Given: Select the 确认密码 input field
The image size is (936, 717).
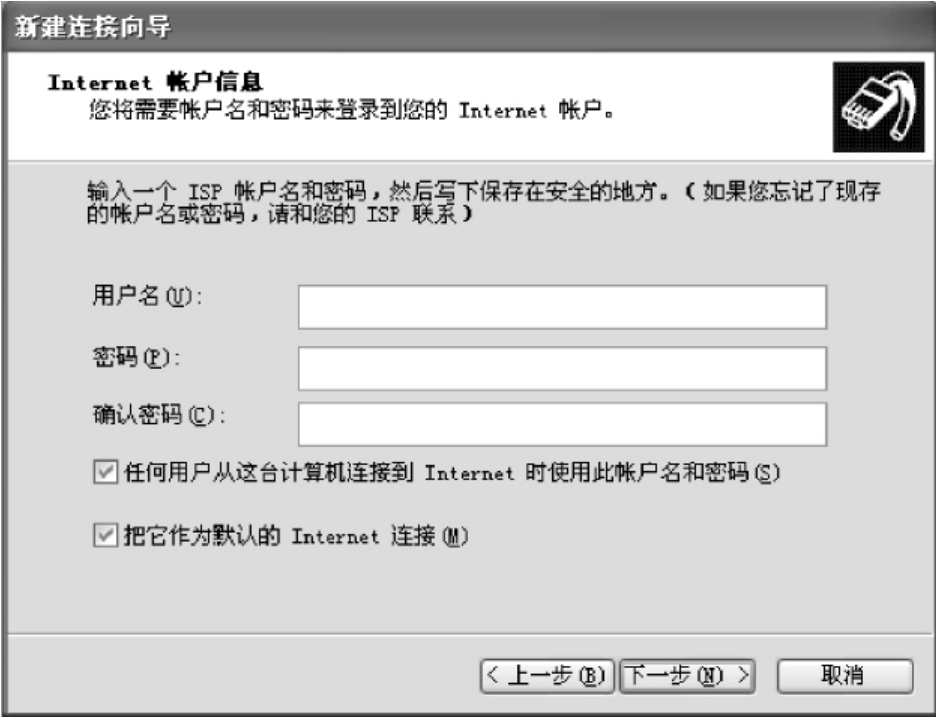Looking at the screenshot, I should [x=562, y=424].
